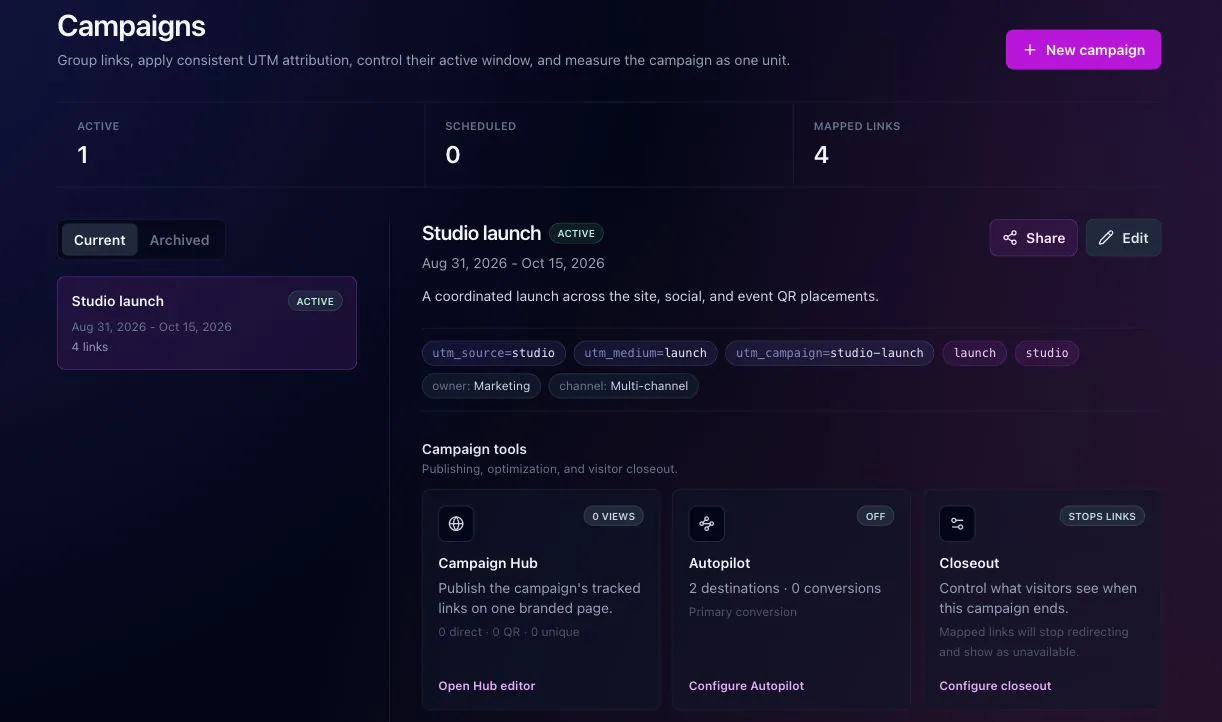1222x722 pixels.
Task: Click the 0 direct · 0 QR · 0 unique text
Action: coord(509,632)
